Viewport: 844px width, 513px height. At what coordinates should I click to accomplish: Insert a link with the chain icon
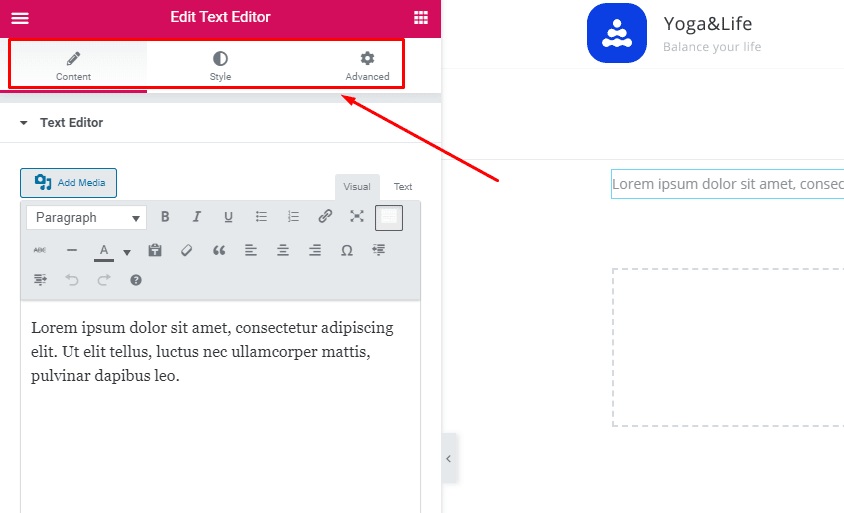click(325, 217)
